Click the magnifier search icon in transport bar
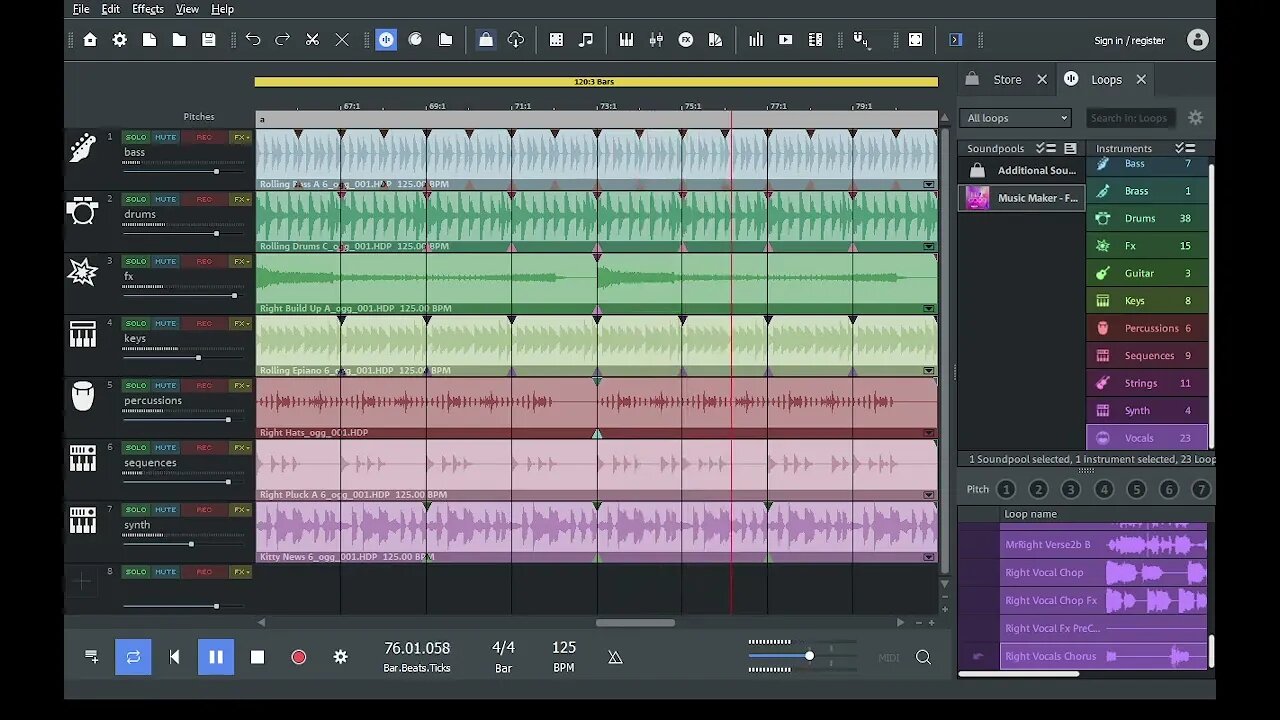The image size is (1280, 720). click(x=923, y=657)
